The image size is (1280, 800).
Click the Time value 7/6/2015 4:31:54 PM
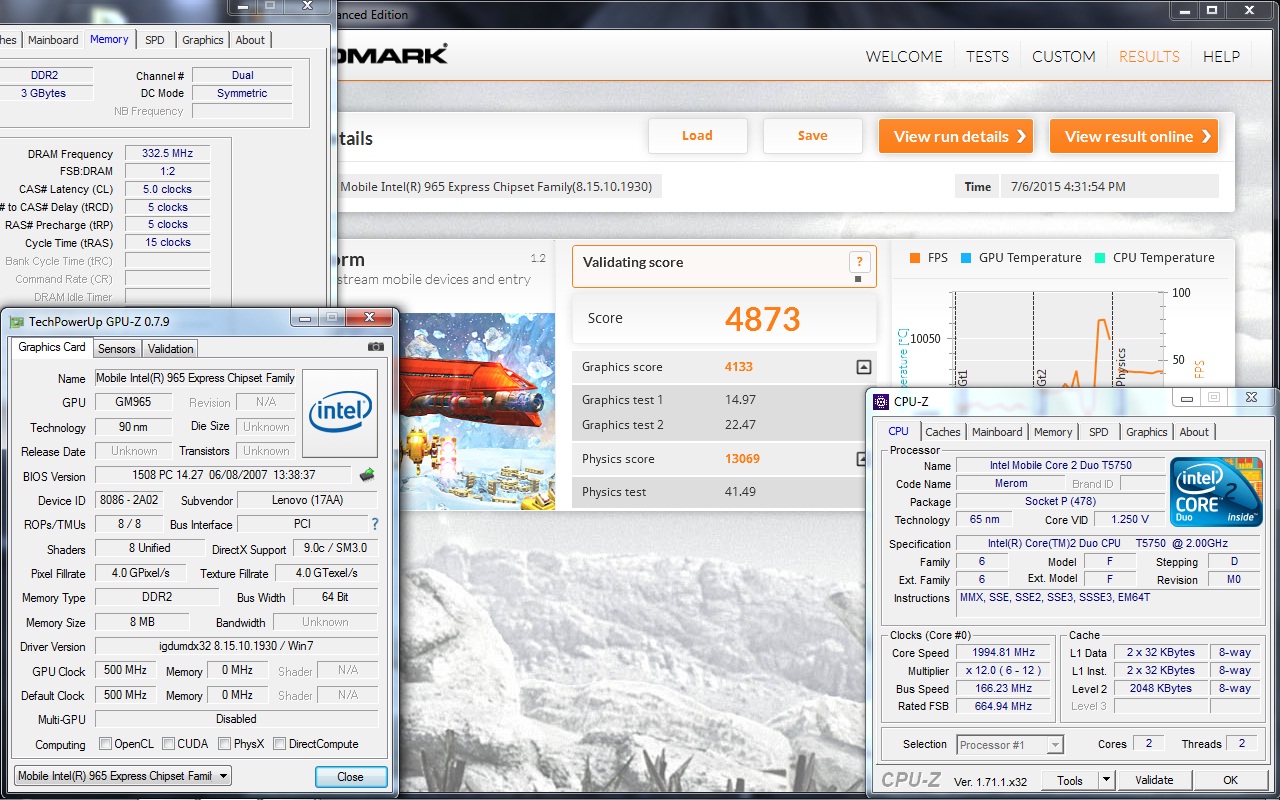point(1110,186)
